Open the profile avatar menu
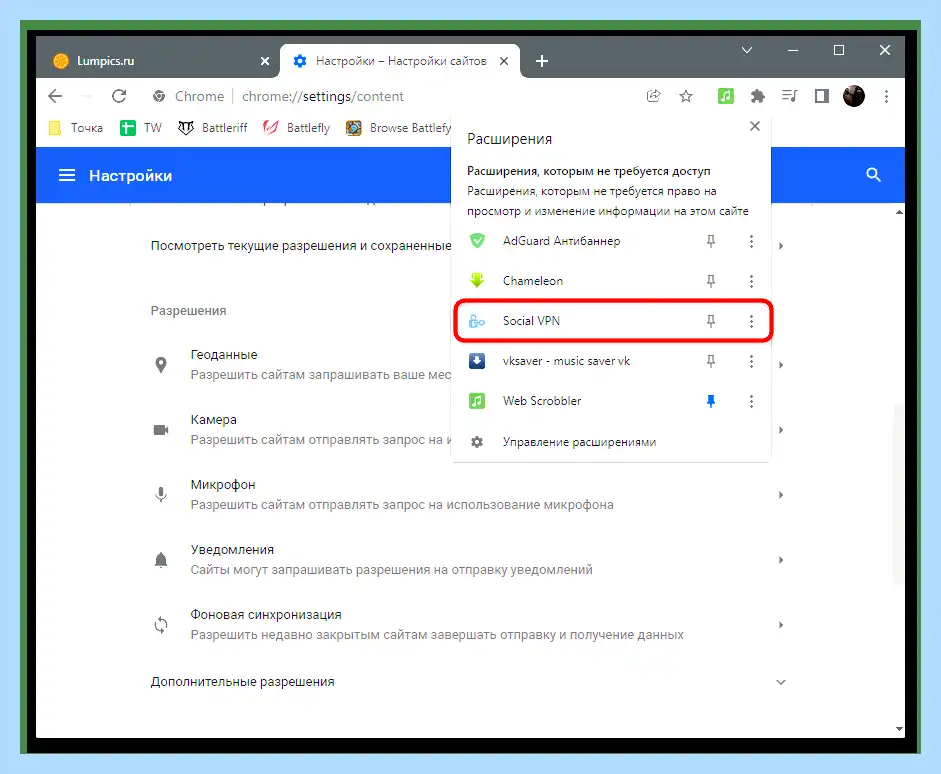This screenshot has height=774, width=941. click(x=854, y=96)
